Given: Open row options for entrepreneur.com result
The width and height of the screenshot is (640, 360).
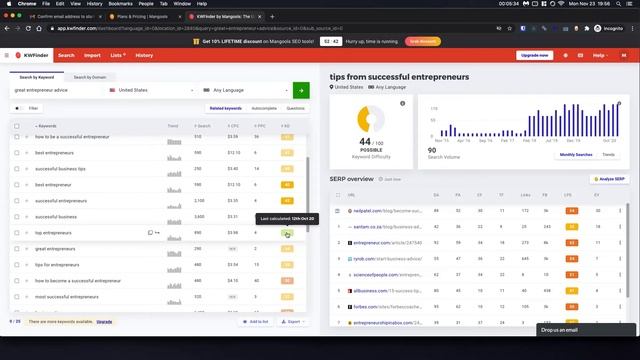Looking at the screenshot, I should click(x=620, y=242).
